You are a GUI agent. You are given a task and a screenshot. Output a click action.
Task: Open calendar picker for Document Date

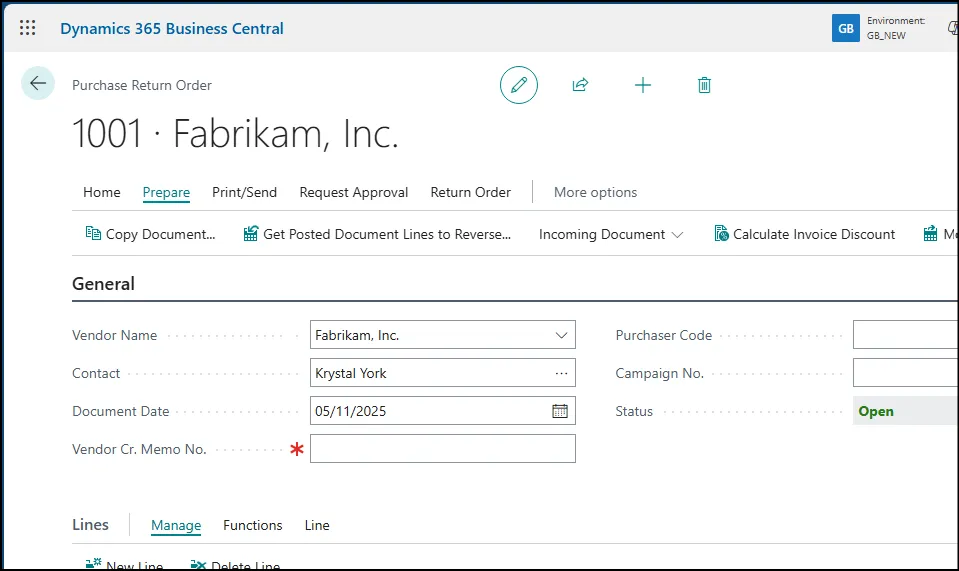click(560, 411)
